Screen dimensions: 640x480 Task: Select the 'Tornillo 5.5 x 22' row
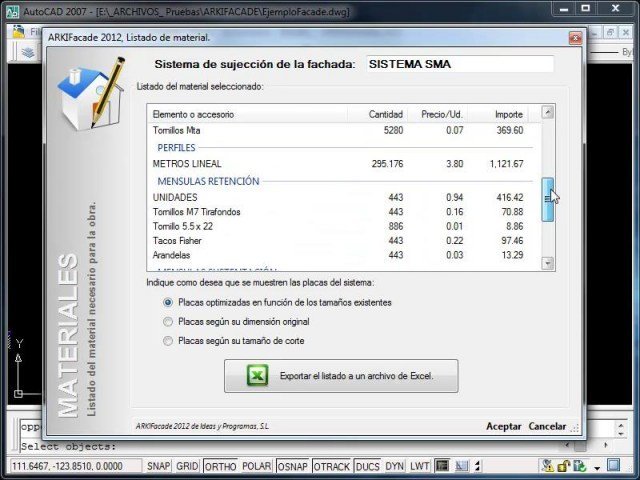338,226
